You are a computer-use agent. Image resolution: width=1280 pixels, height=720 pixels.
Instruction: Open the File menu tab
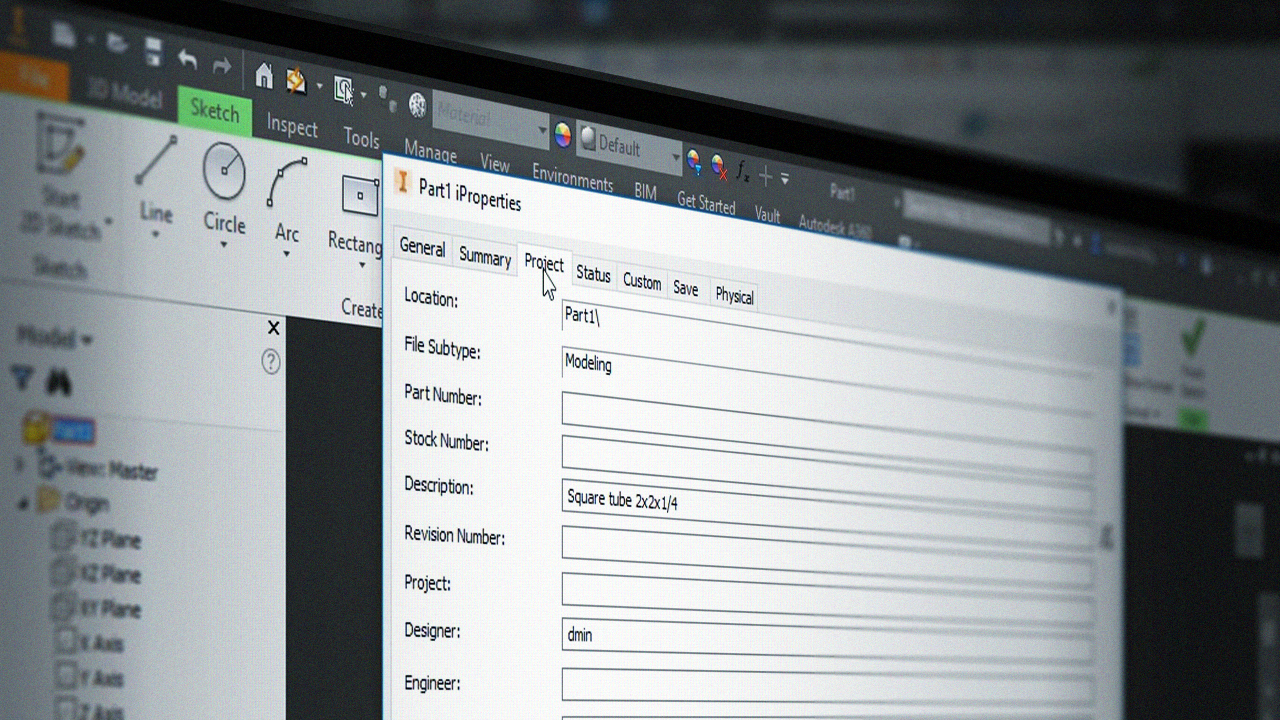32,77
